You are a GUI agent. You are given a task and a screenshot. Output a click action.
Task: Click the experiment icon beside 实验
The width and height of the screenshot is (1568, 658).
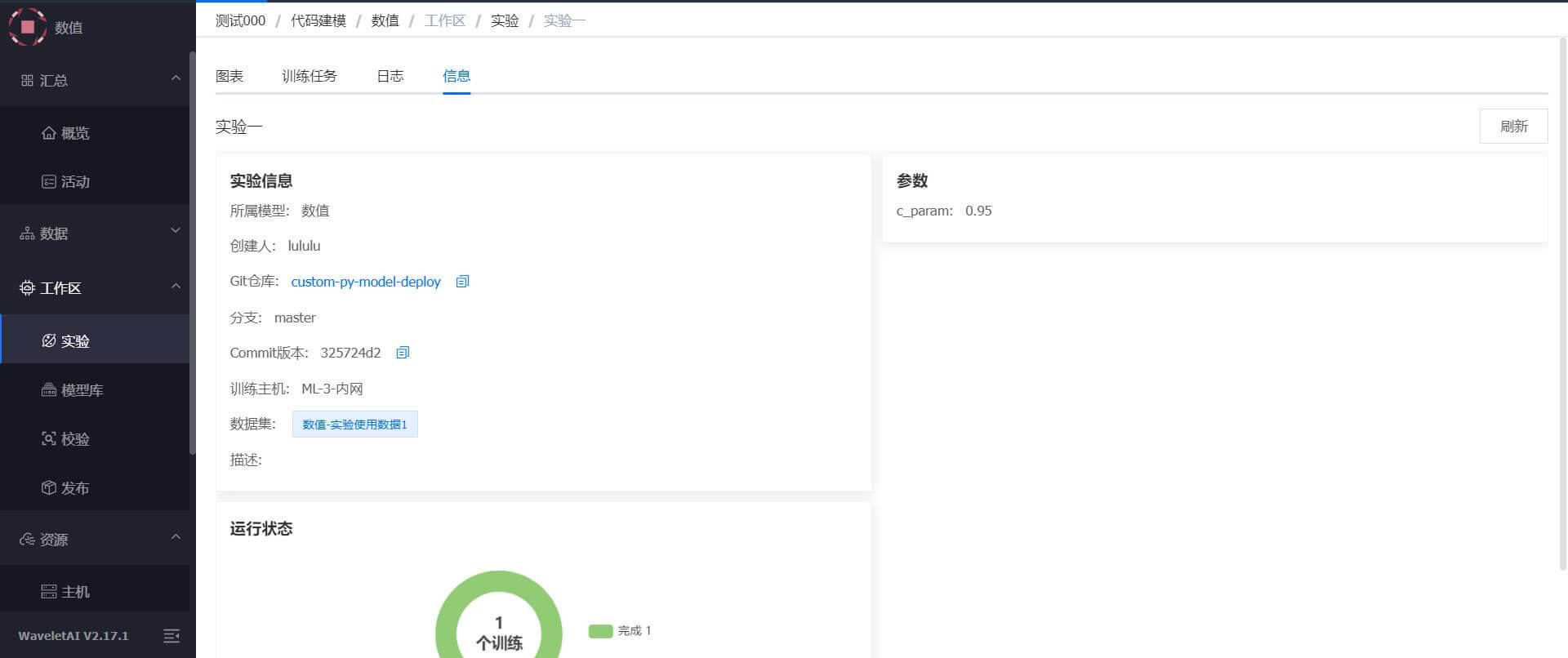(x=49, y=341)
